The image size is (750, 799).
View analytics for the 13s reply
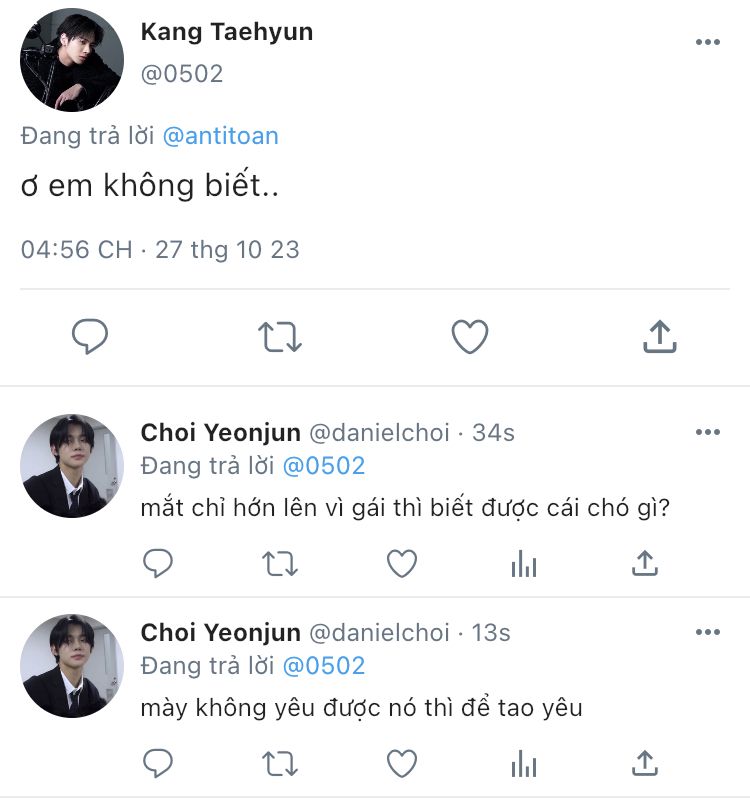point(523,764)
